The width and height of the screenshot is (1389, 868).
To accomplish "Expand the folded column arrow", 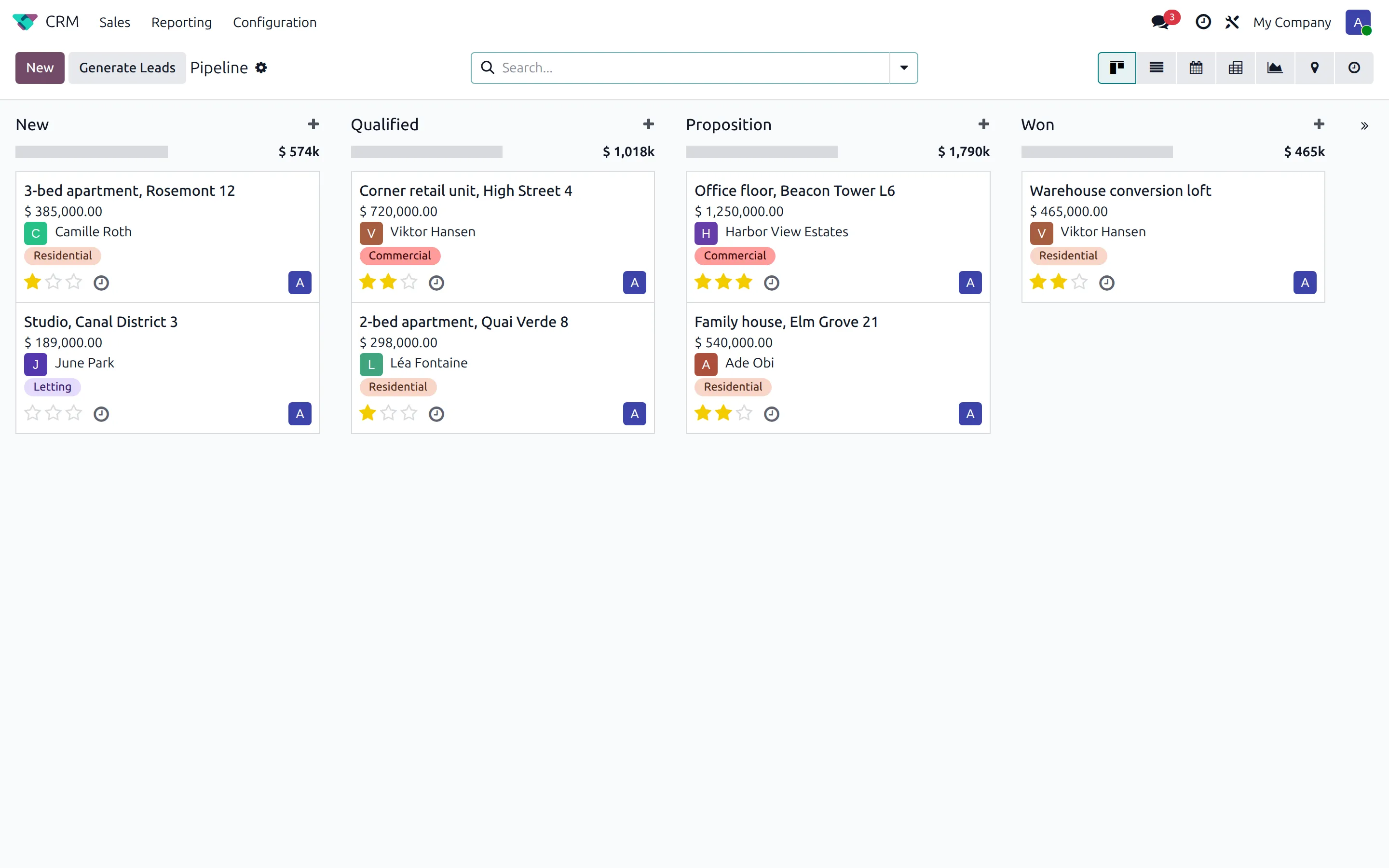I will 1364,126.
